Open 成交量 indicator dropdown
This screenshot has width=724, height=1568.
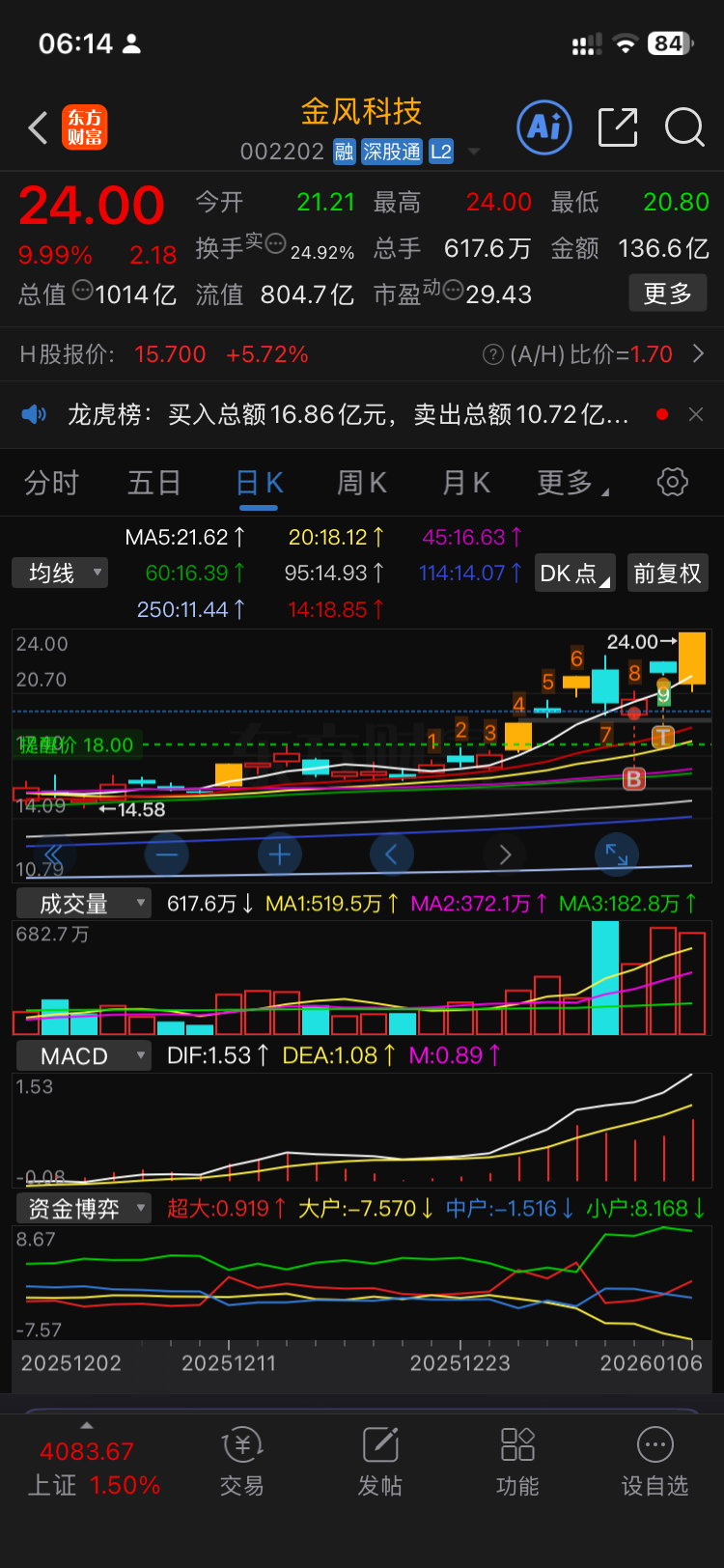click(x=83, y=904)
